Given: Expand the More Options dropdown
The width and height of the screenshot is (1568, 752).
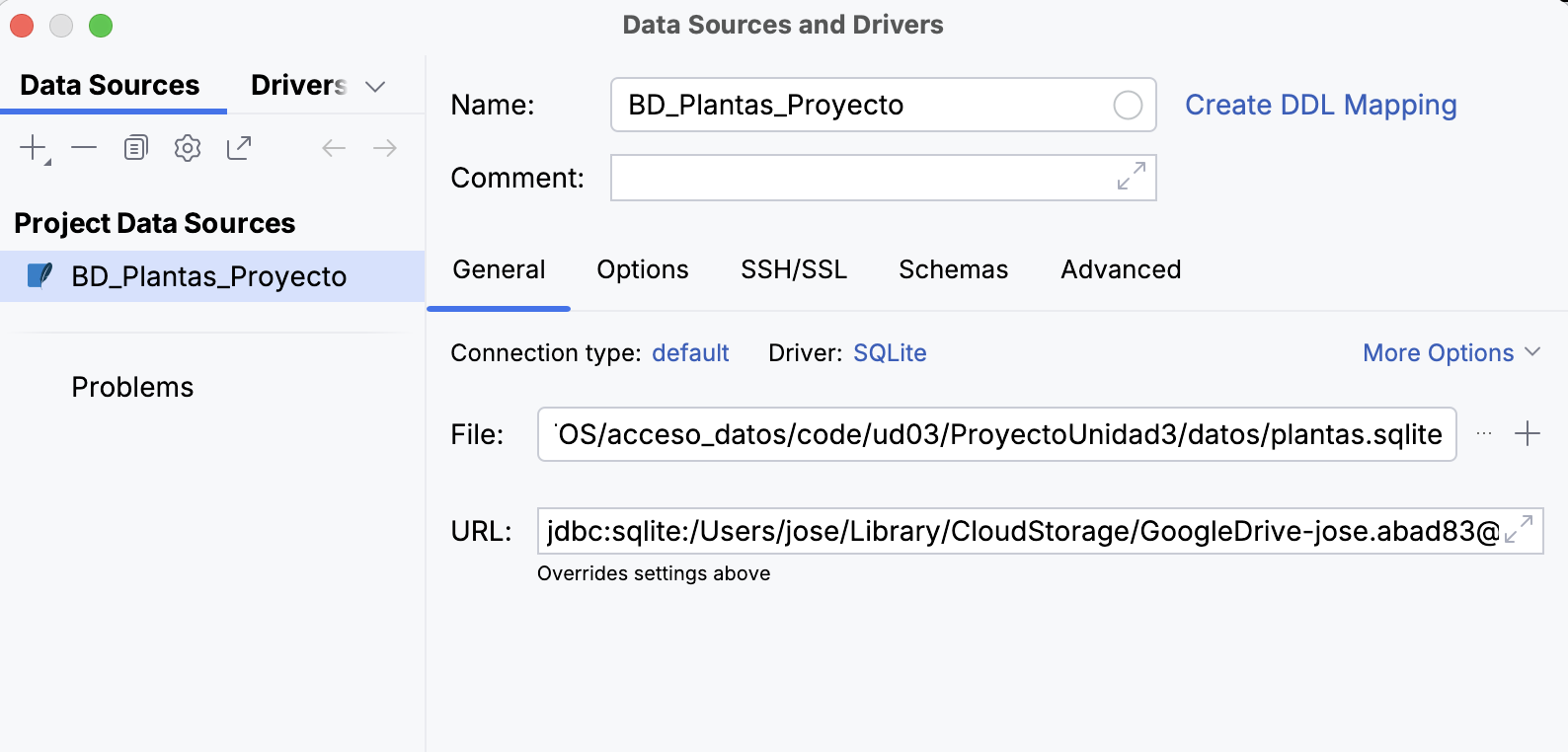Looking at the screenshot, I should click(x=1451, y=352).
